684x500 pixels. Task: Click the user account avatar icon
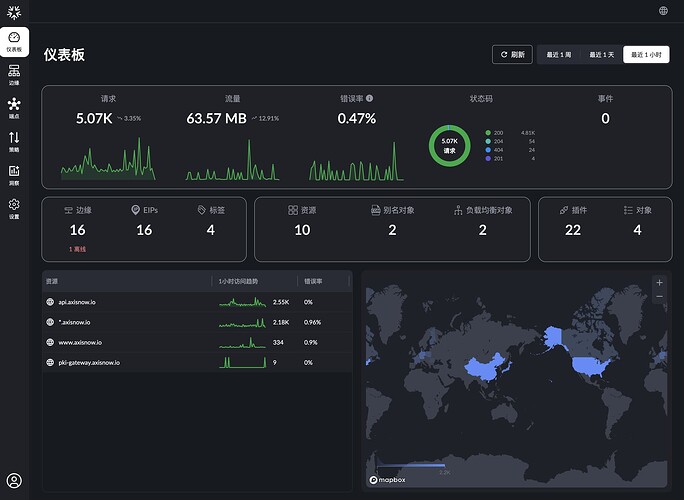click(x=14, y=481)
